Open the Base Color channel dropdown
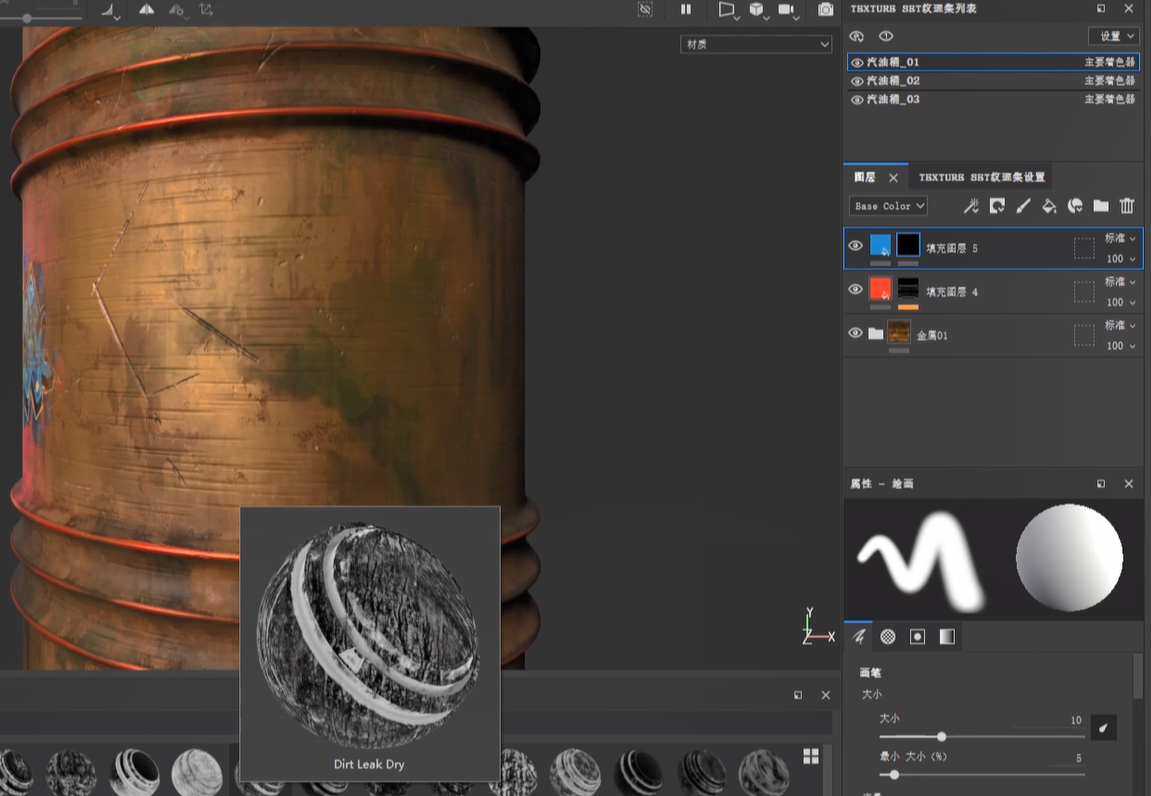This screenshot has height=796, width=1151. tap(888, 206)
